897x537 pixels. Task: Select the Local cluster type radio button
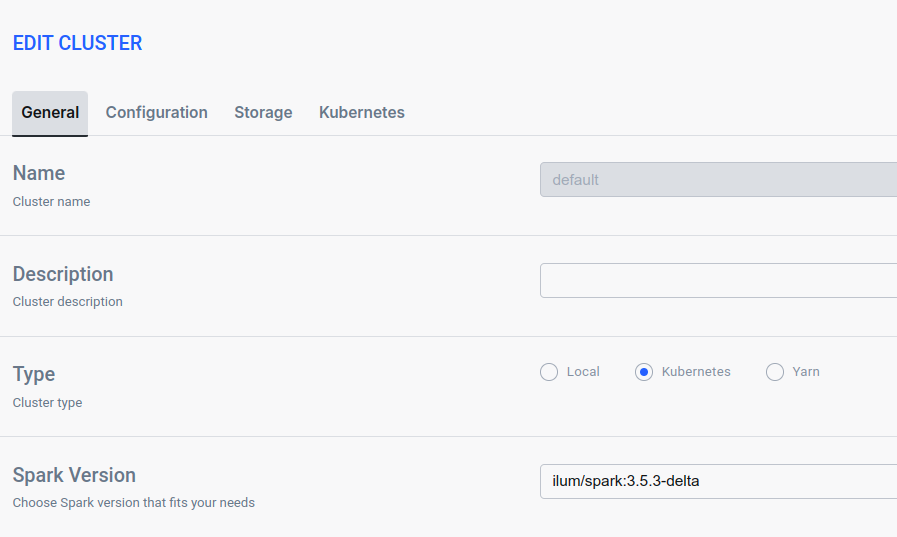coord(549,372)
